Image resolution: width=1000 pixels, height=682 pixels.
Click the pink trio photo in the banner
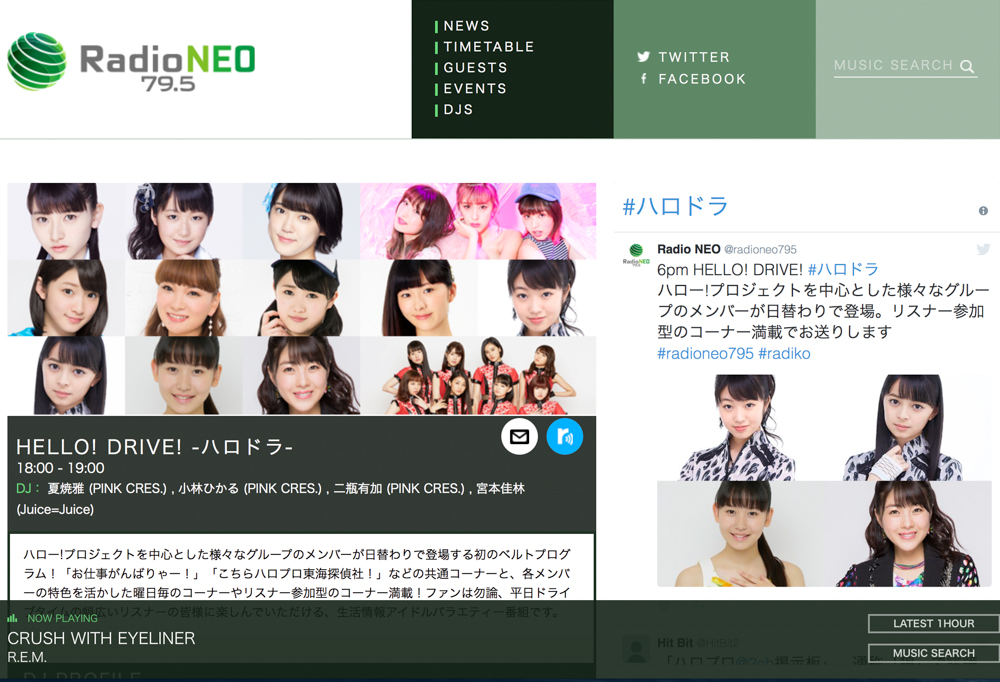point(478,221)
